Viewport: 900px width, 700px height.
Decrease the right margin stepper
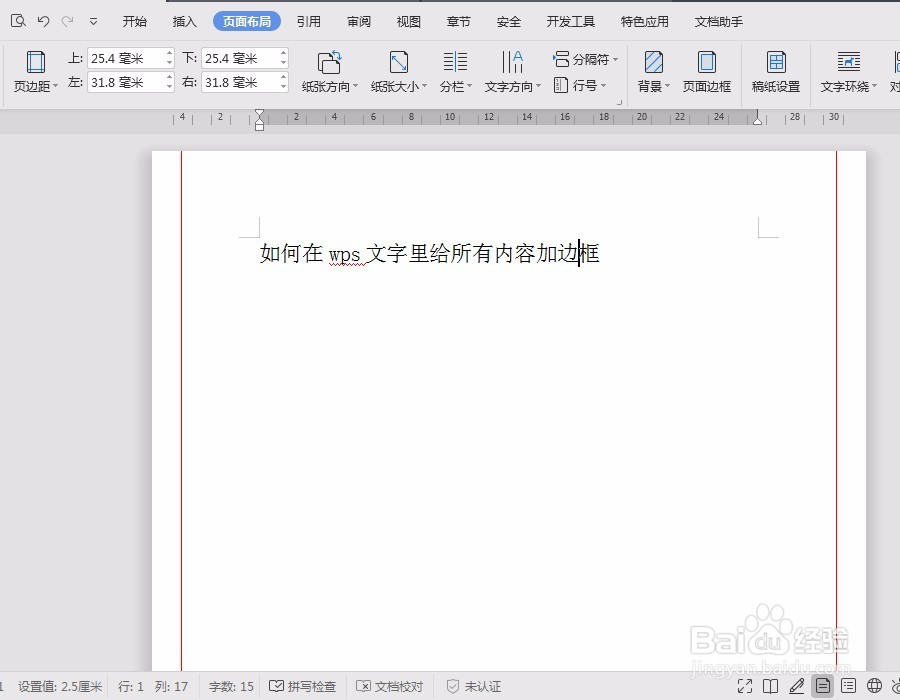pos(284,87)
